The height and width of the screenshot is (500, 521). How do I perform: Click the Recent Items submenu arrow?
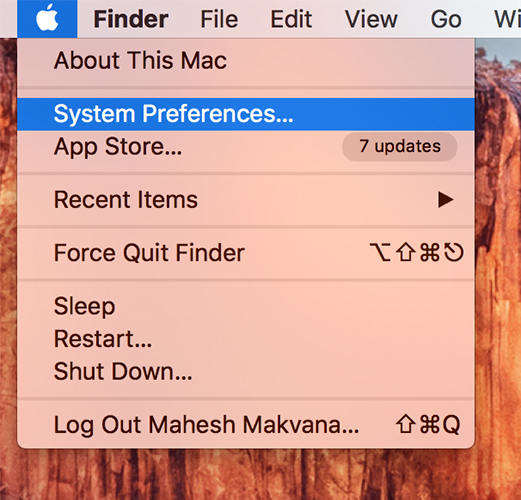pos(446,200)
